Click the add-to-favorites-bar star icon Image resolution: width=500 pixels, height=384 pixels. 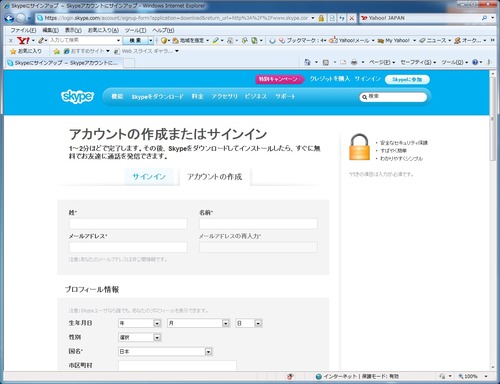coord(57,51)
